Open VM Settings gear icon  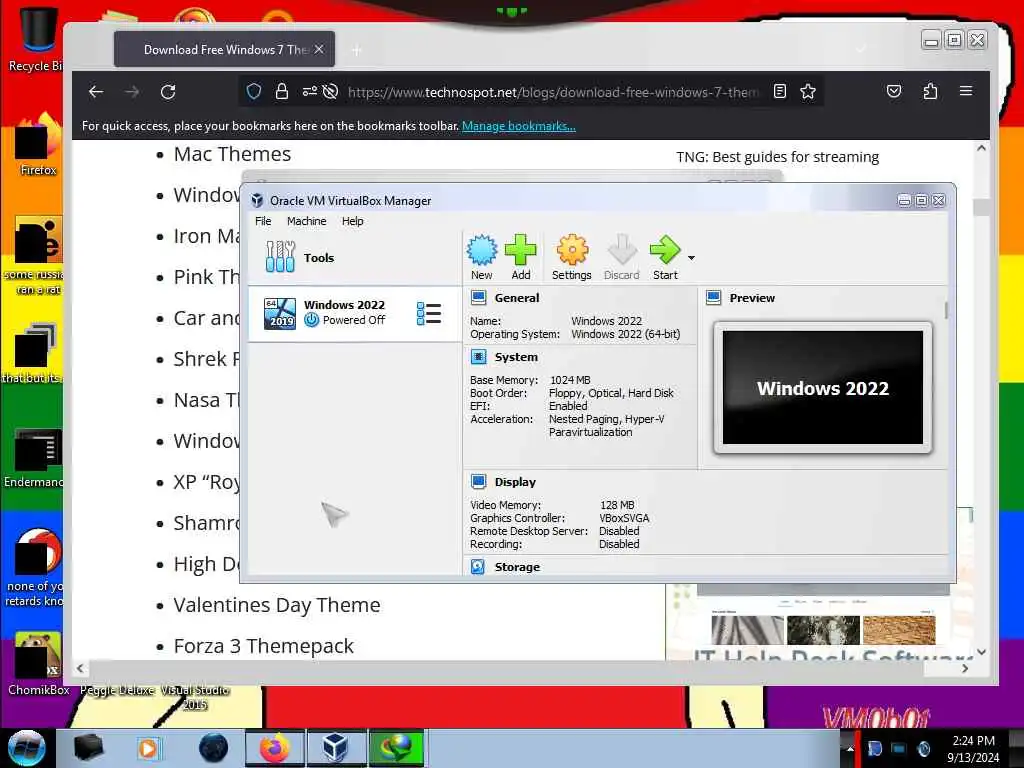coord(571,257)
